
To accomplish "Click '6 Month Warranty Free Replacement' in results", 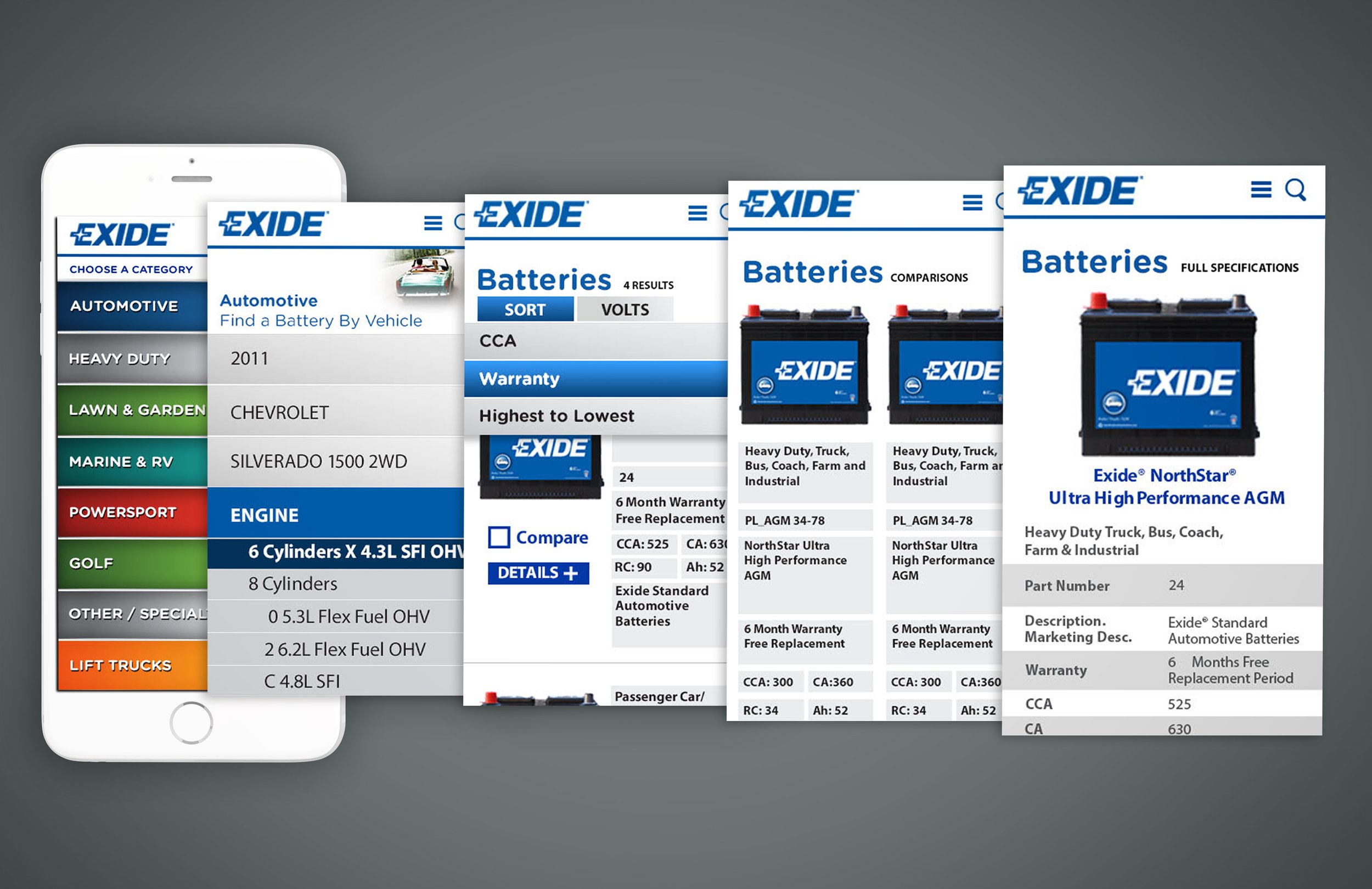I will coord(670,510).
